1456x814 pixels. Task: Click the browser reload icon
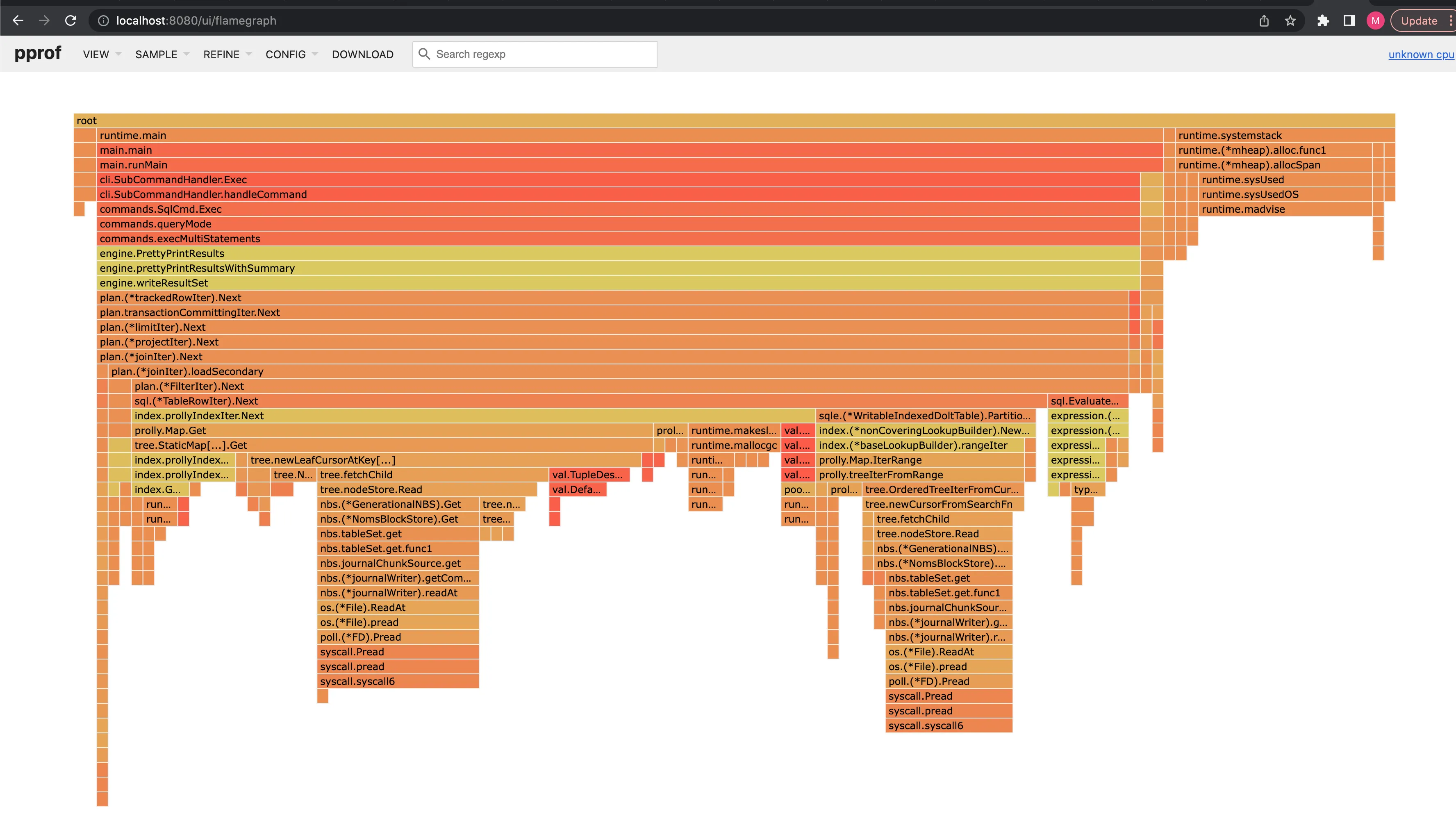[71, 21]
